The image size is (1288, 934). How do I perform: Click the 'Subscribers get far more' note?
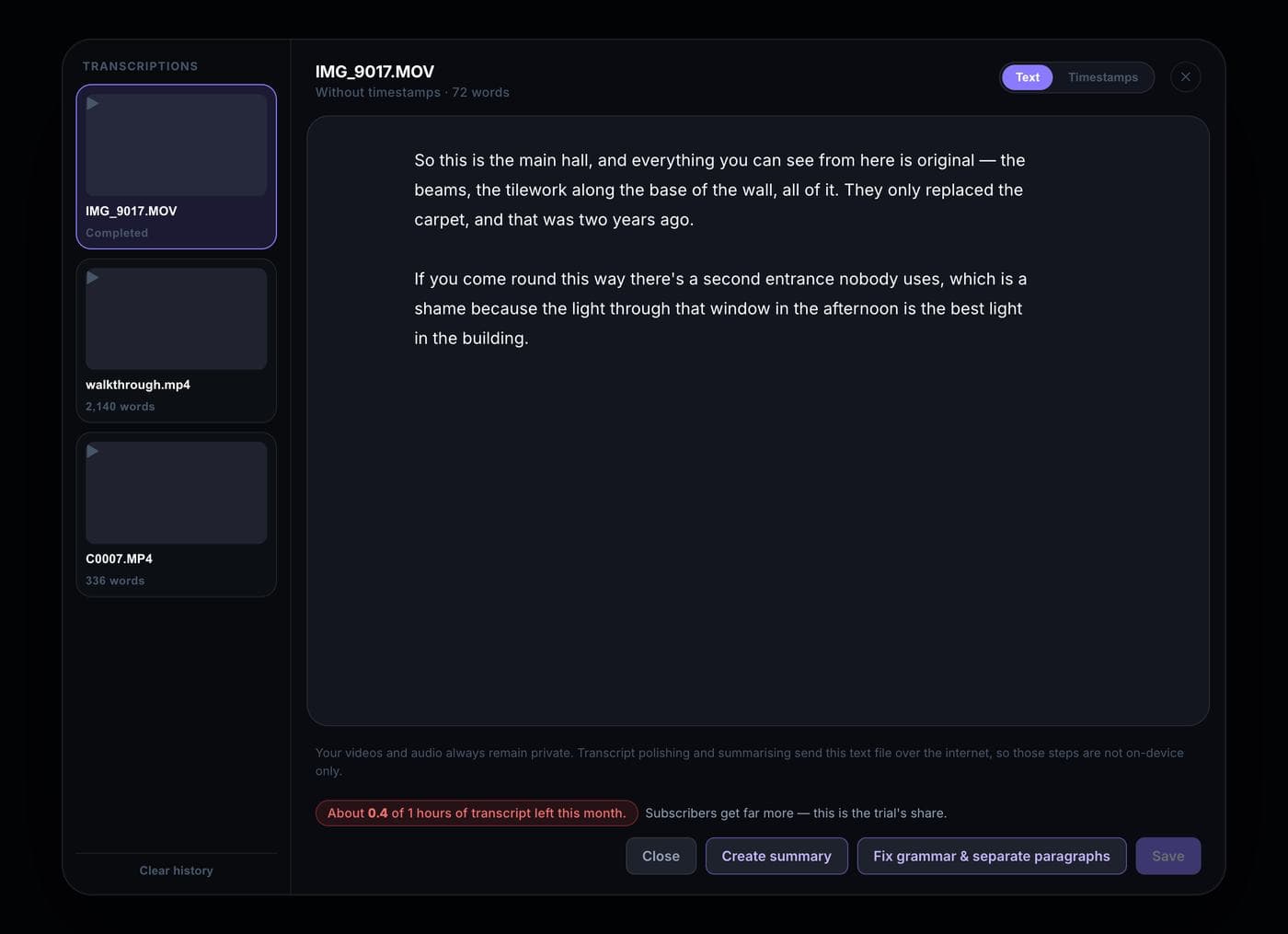click(x=796, y=813)
